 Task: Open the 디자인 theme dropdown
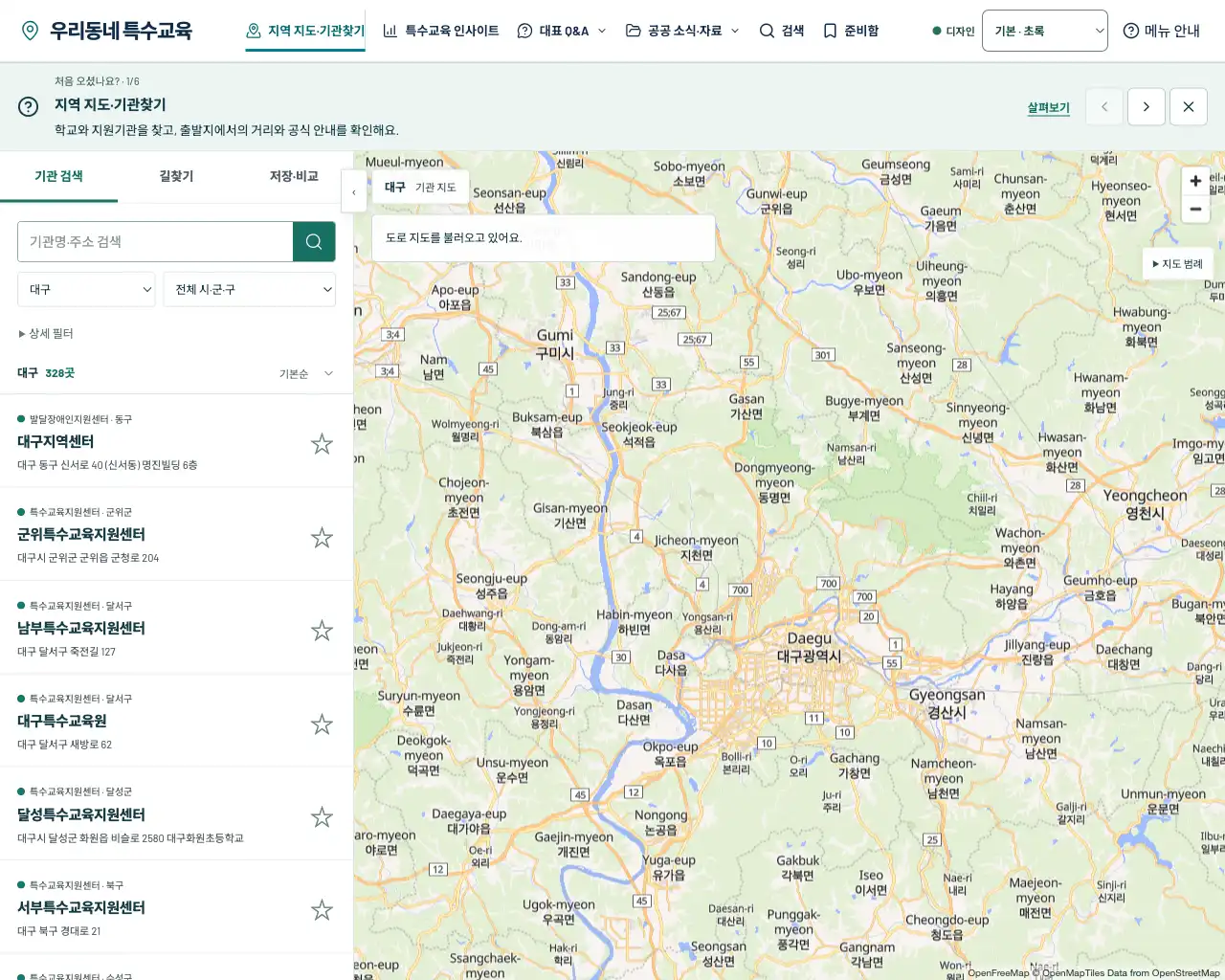click(1045, 31)
